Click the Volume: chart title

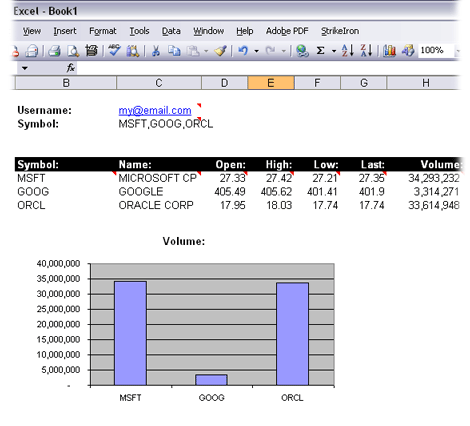tap(184, 241)
